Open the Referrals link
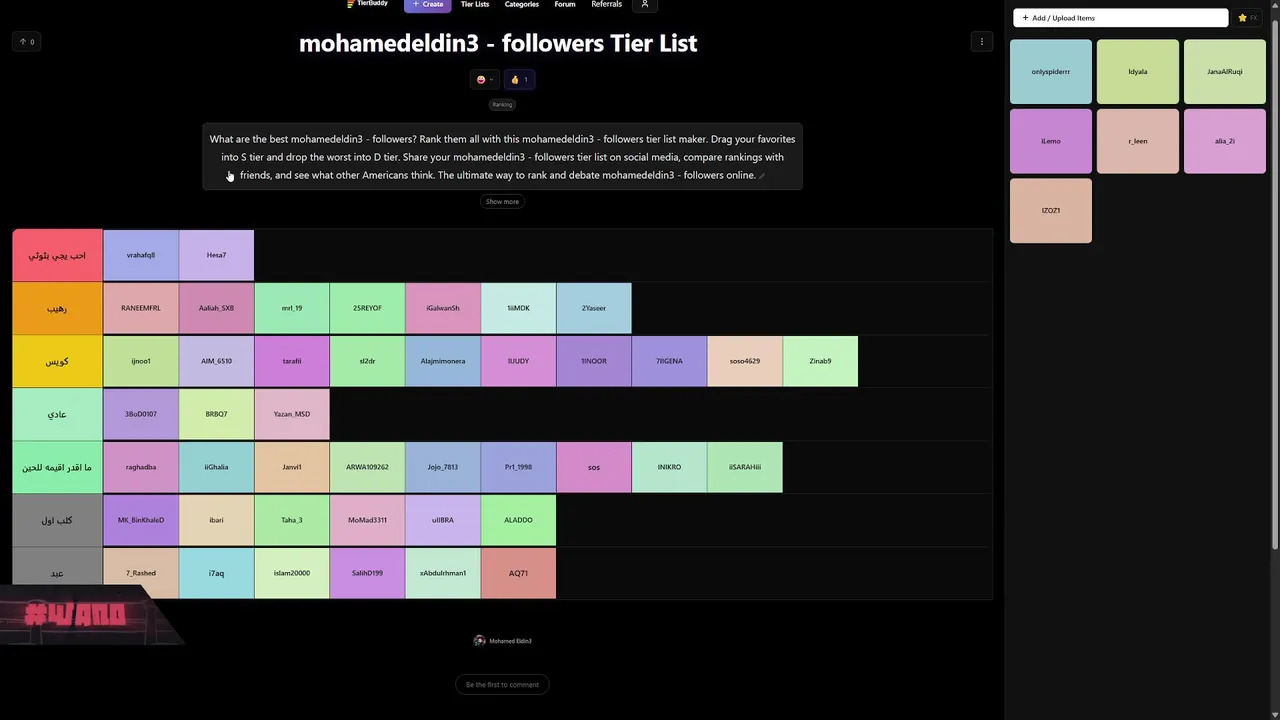The height and width of the screenshot is (720, 1280). coord(606,5)
